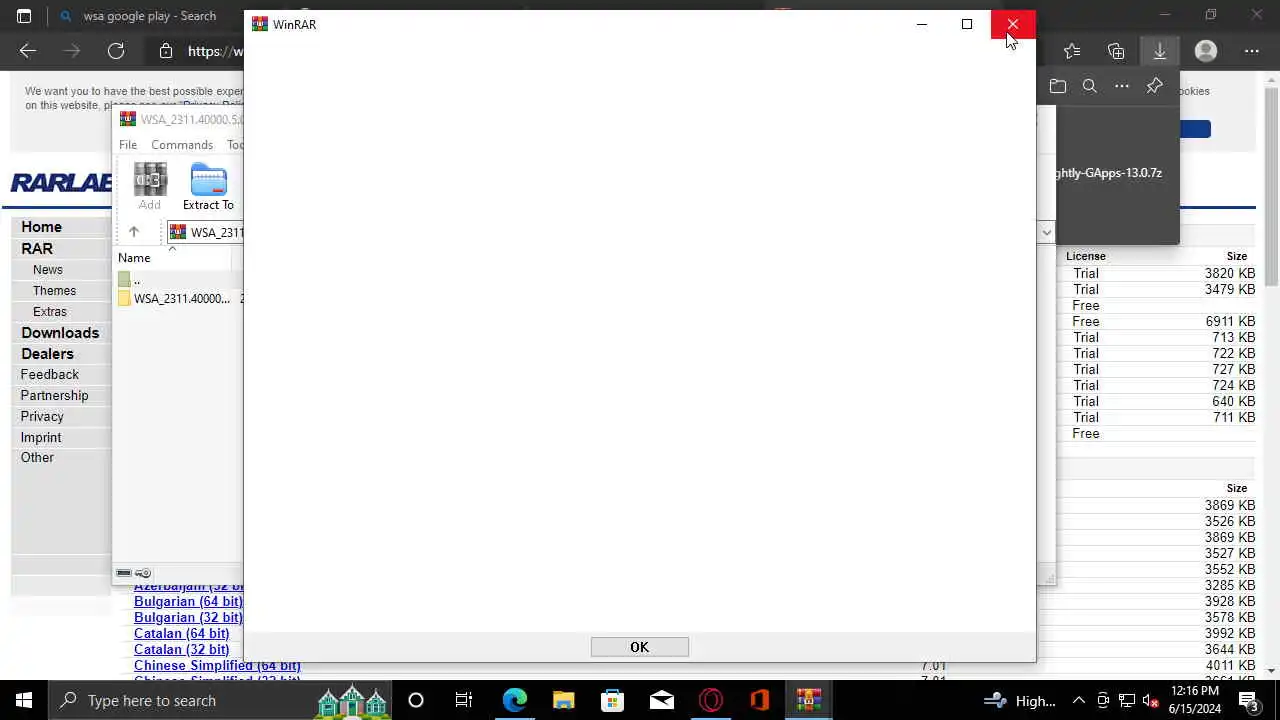Open Cortana circle on taskbar

point(416,700)
